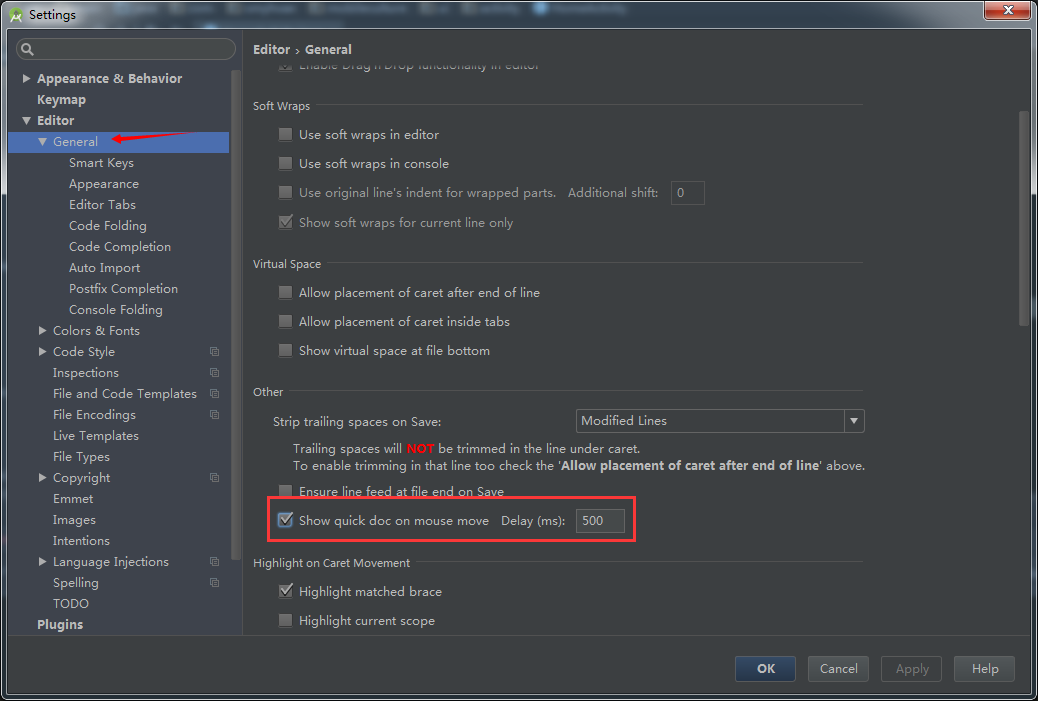This screenshot has width=1038, height=701.
Task: Click the Delay (ms) input field
Action: pyautogui.click(x=600, y=521)
